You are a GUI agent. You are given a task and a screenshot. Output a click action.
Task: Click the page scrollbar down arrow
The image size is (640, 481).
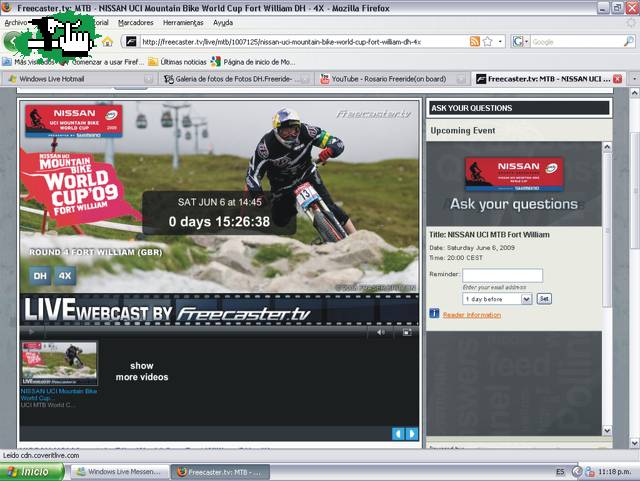pos(634,443)
